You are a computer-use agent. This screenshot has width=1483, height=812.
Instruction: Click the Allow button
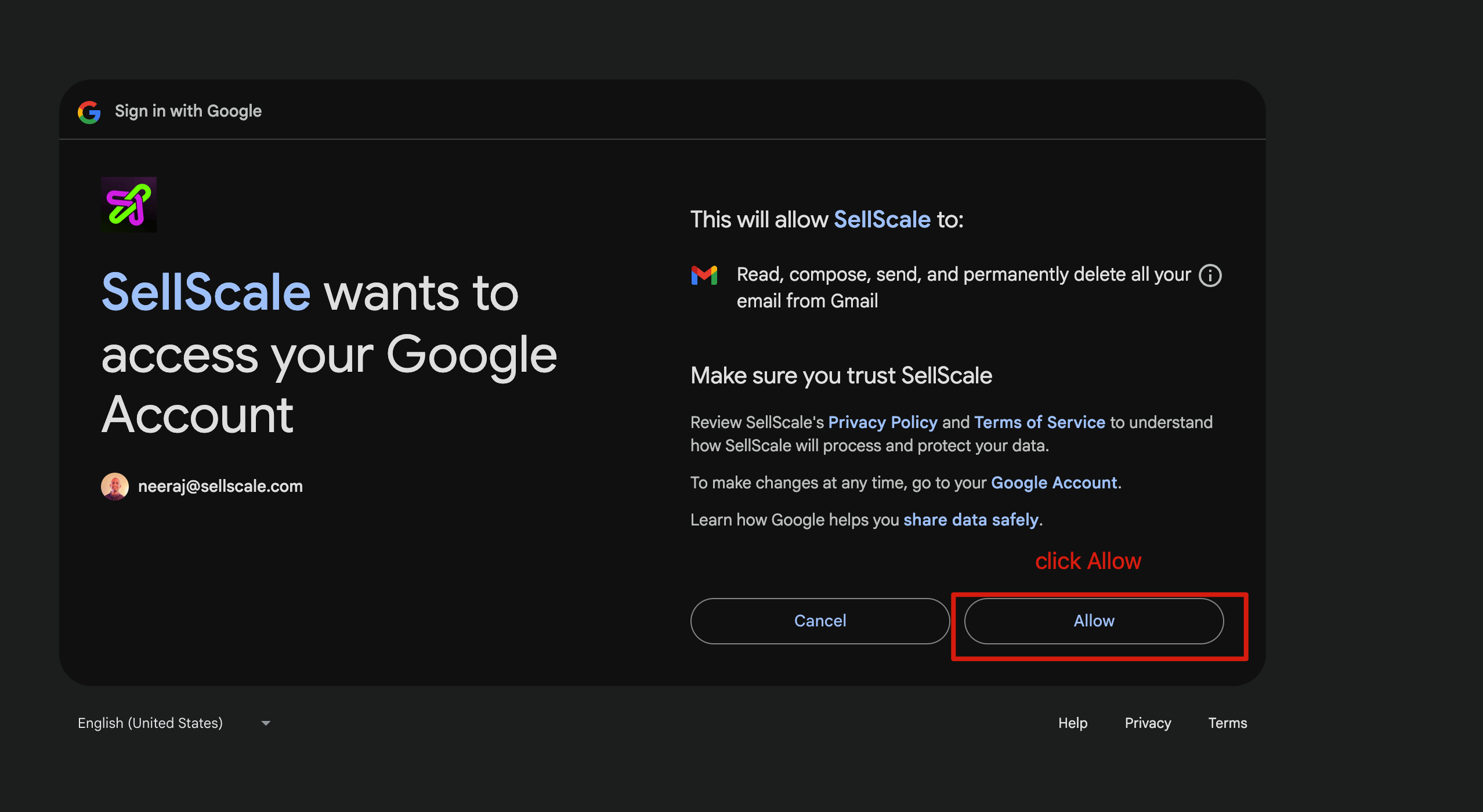click(x=1094, y=621)
